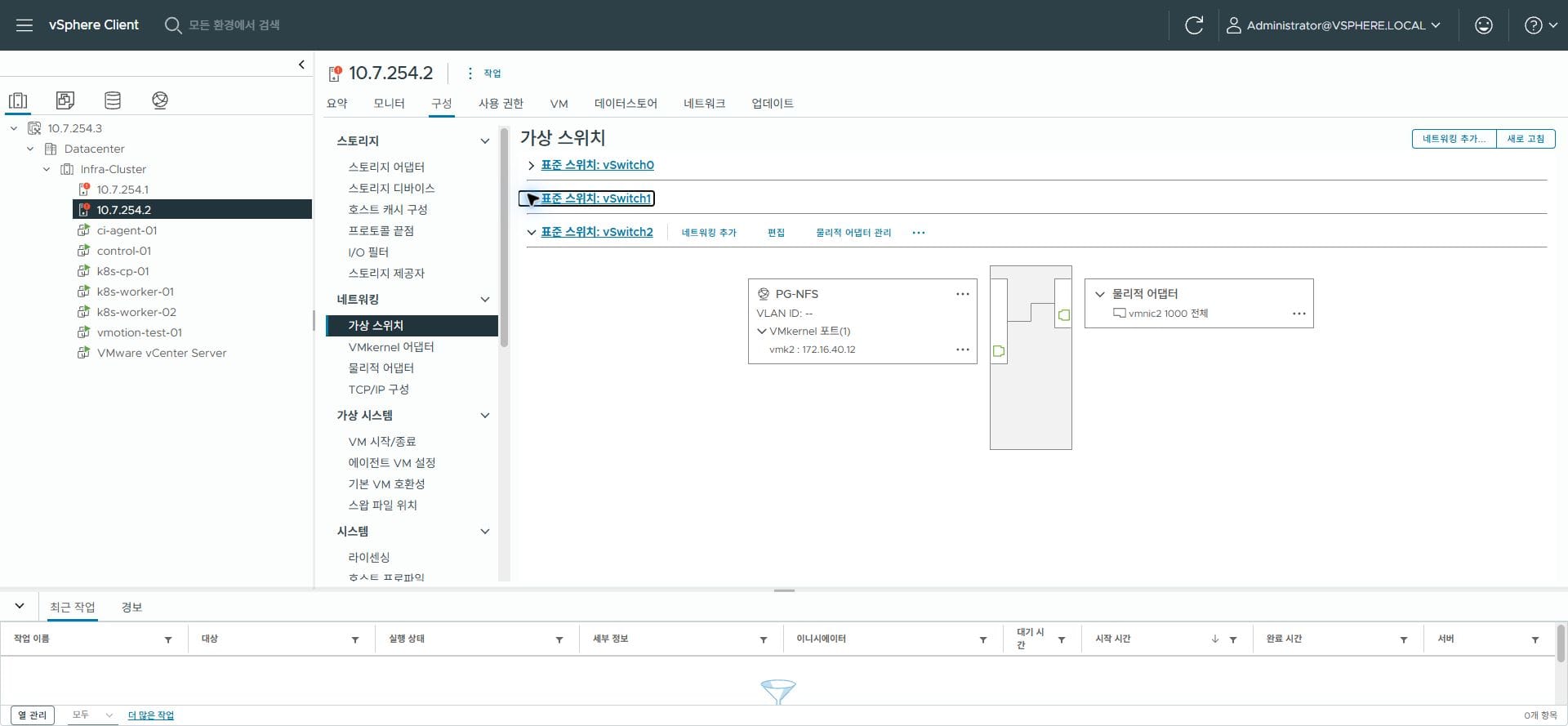Collapse the 10.7.254.3 vCenter tree node
Viewport: 1568px width, 726px height.
pyautogui.click(x=14, y=128)
